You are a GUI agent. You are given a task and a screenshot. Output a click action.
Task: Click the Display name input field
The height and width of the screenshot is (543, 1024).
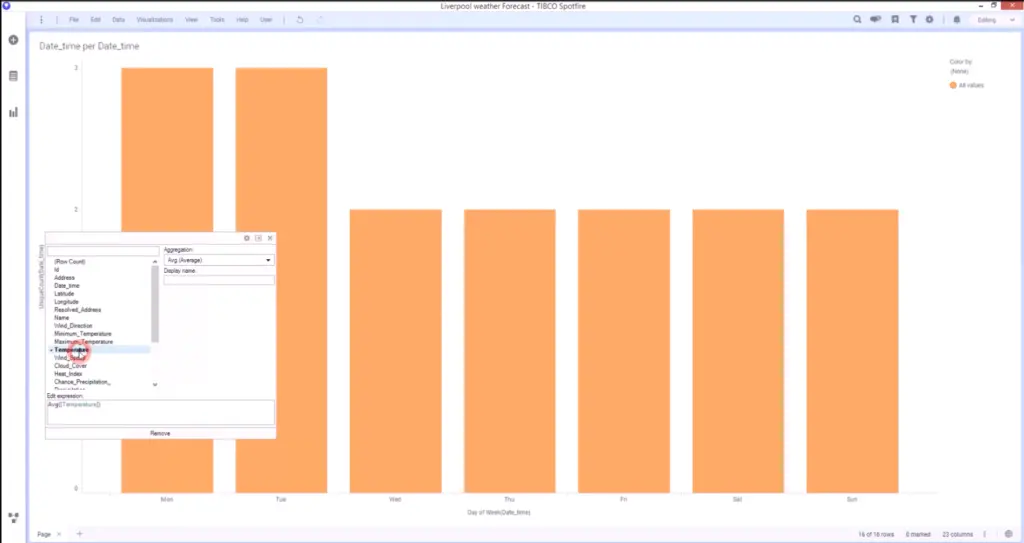[x=218, y=281]
